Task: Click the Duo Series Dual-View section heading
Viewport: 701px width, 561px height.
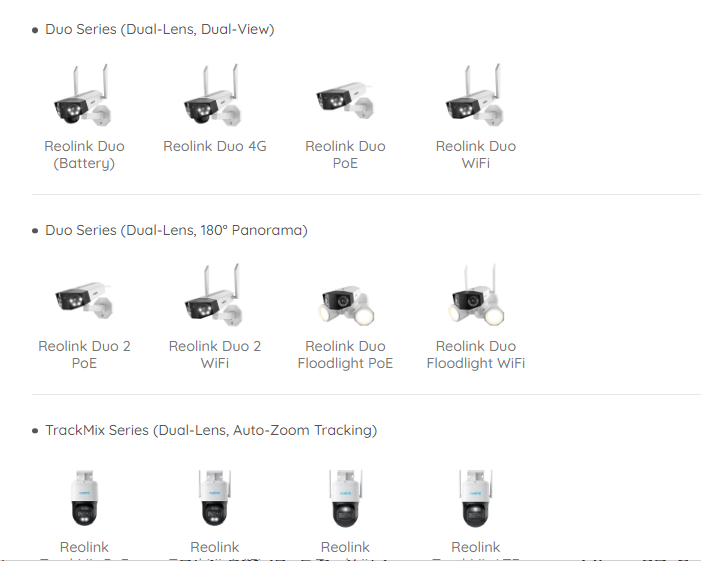Action: tap(160, 30)
